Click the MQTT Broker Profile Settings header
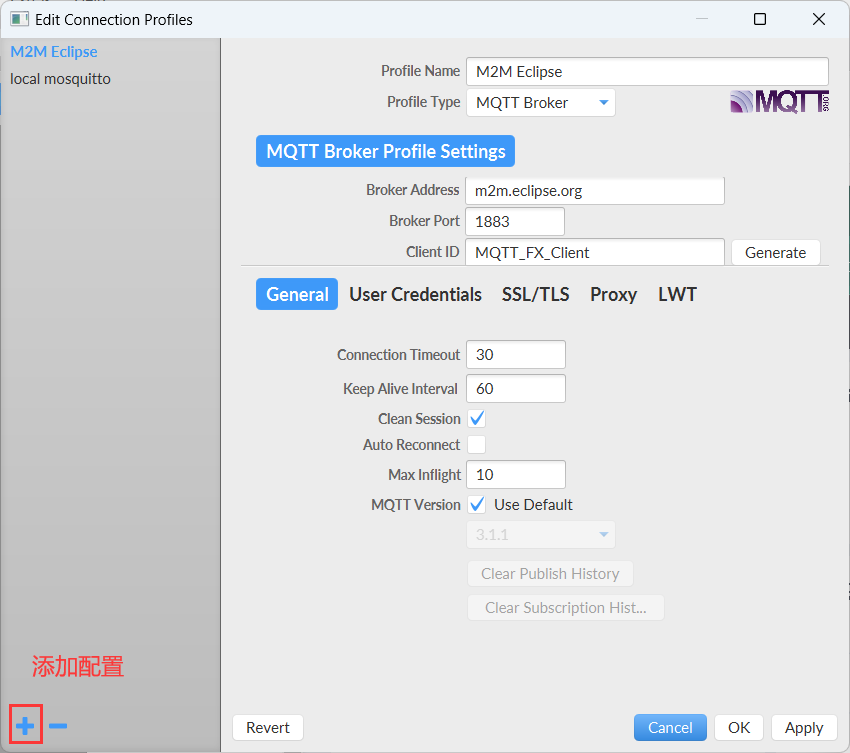 385,151
